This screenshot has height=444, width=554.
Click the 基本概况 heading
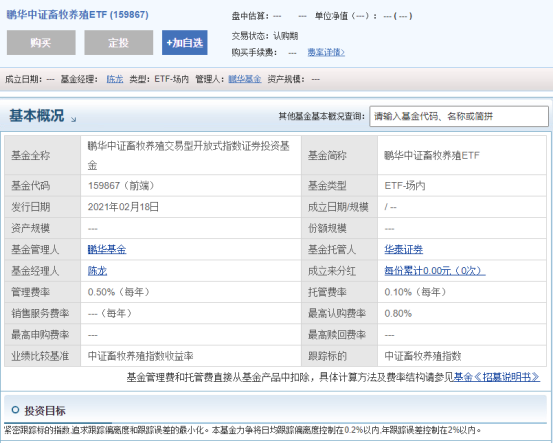pos(37,116)
